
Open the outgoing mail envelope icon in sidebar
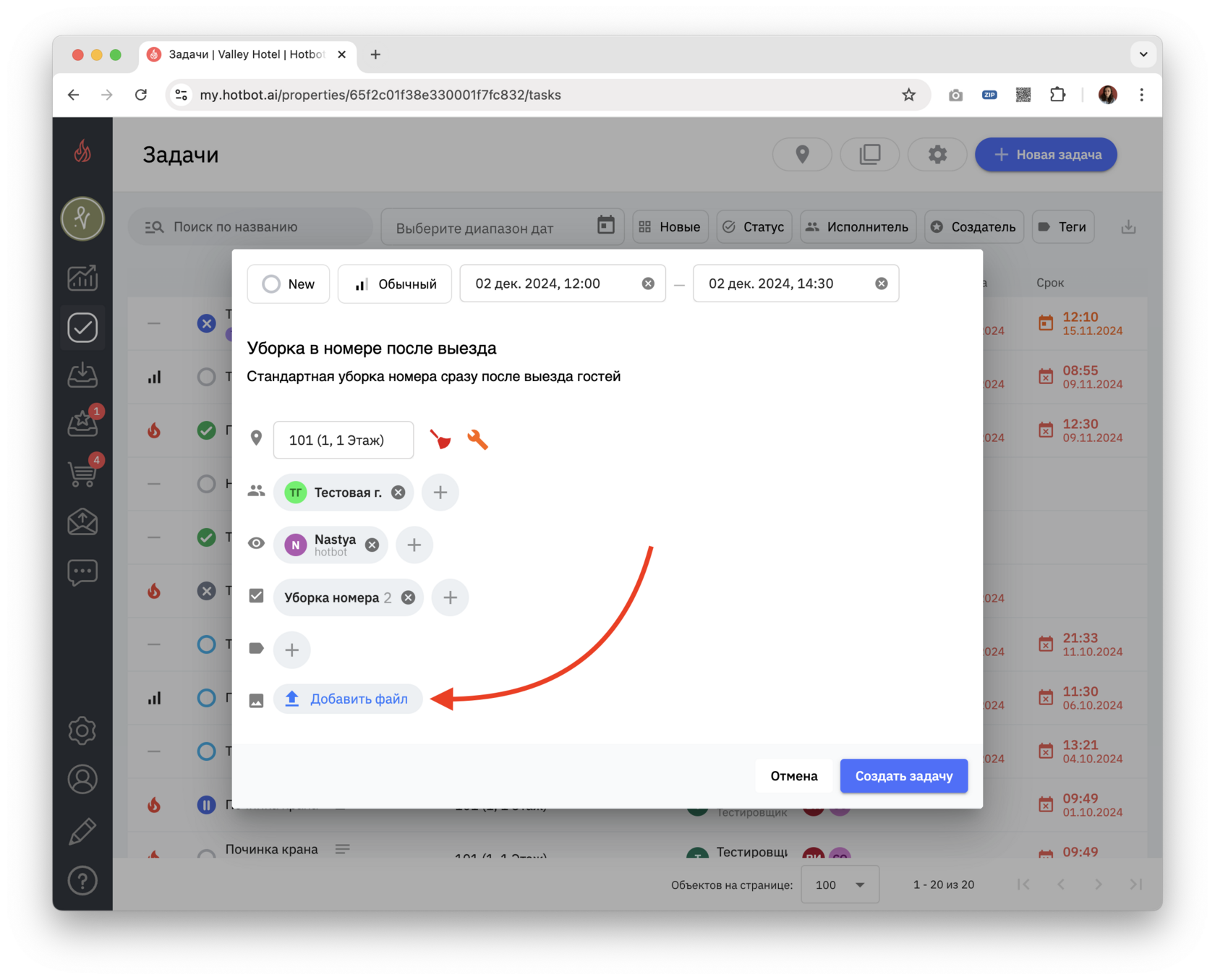tap(82, 522)
